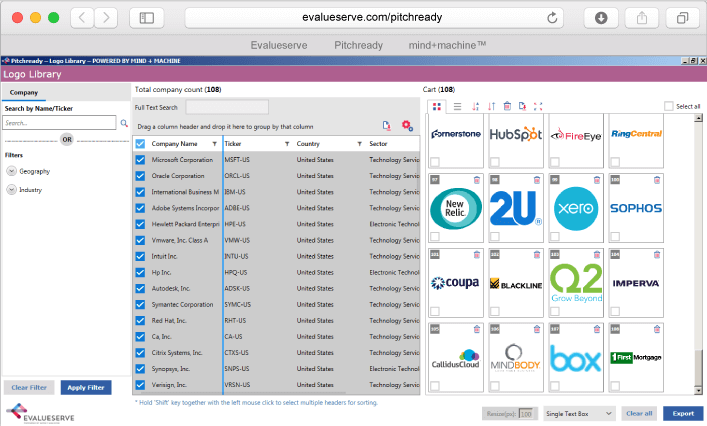Check the HubSpot logo checkbox
This screenshot has height=426, width=707.
click(x=495, y=161)
